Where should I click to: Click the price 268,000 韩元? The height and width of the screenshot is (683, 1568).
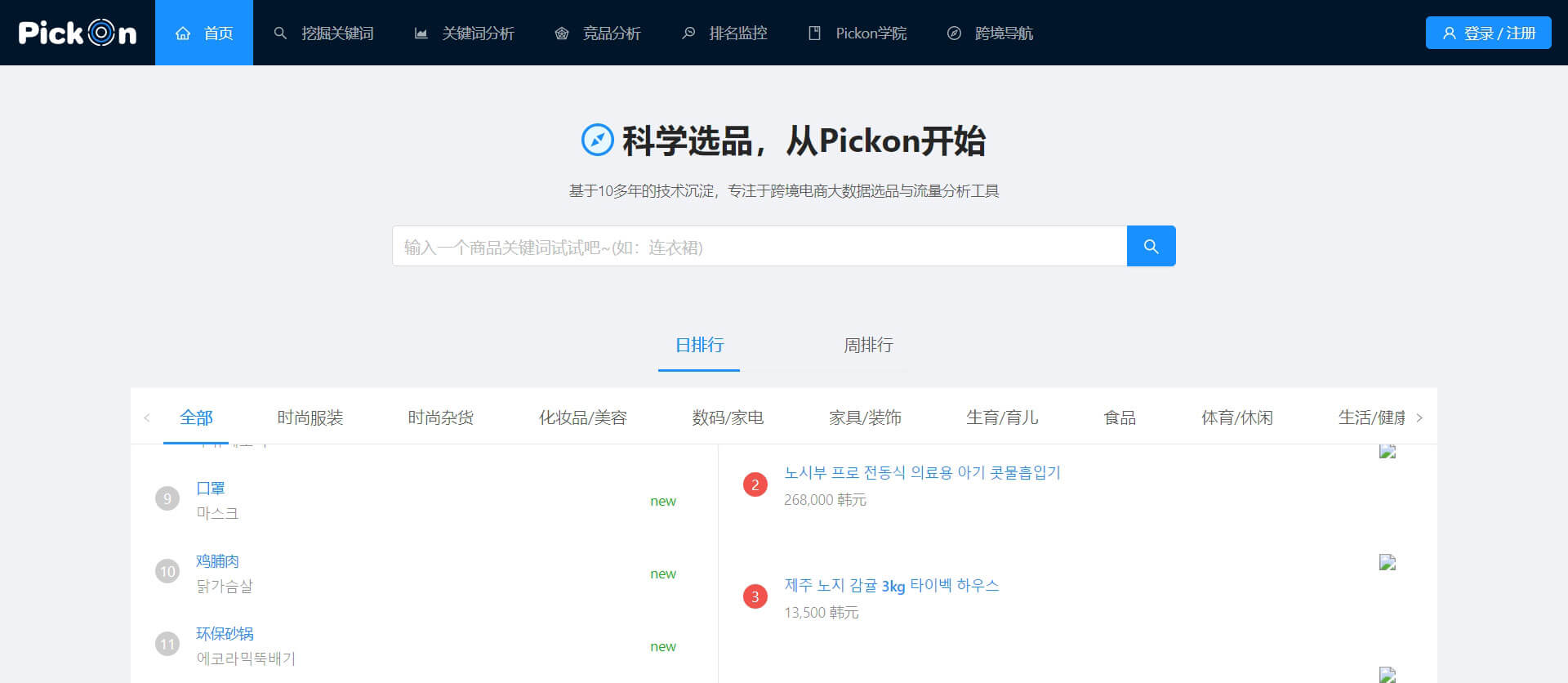pos(825,499)
